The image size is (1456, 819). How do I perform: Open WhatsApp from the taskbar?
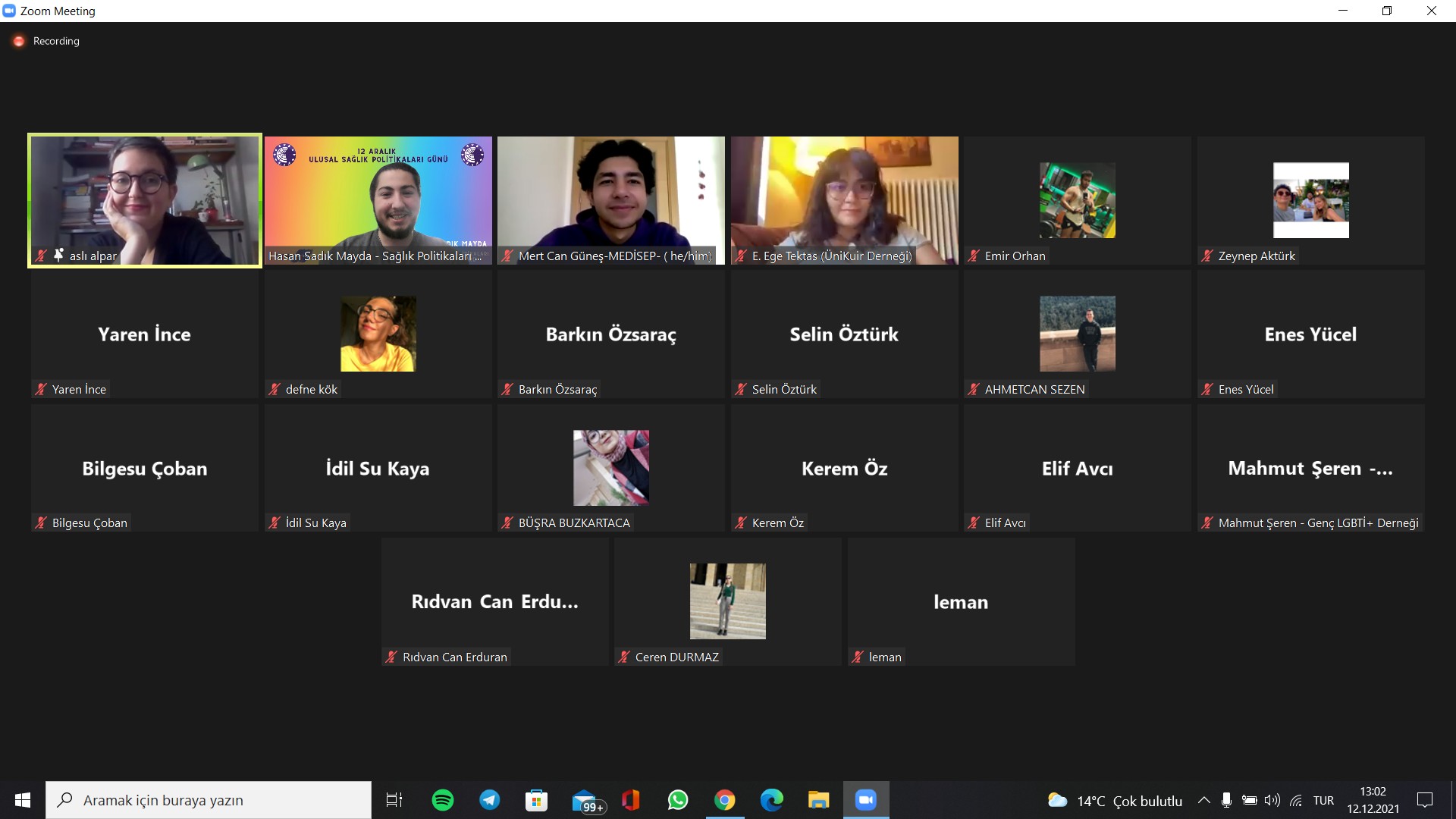pyautogui.click(x=677, y=800)
